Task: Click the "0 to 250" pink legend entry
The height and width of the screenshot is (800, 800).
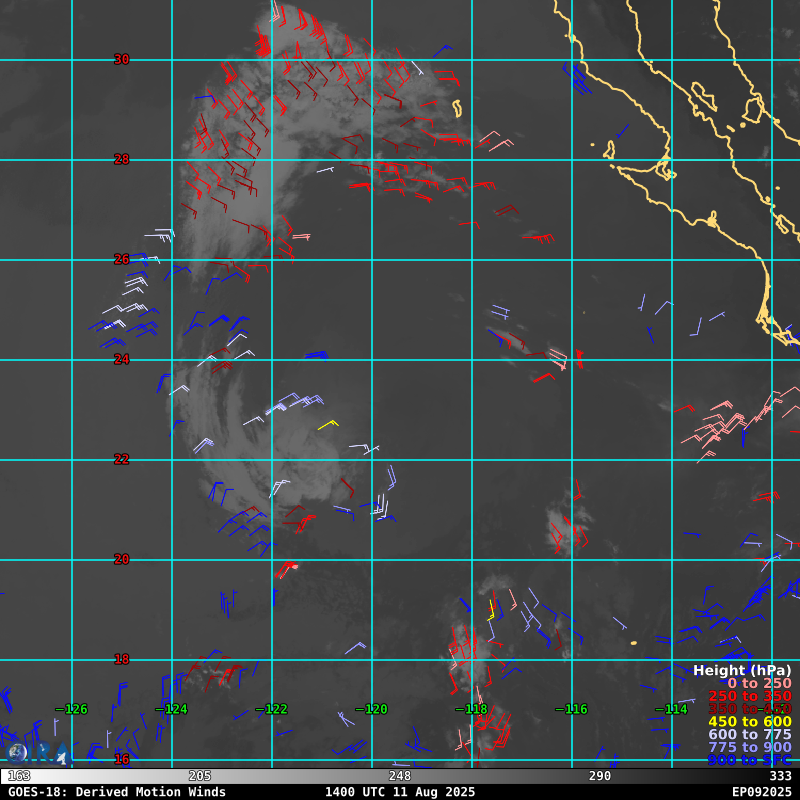Action: [x=759, y=683]
